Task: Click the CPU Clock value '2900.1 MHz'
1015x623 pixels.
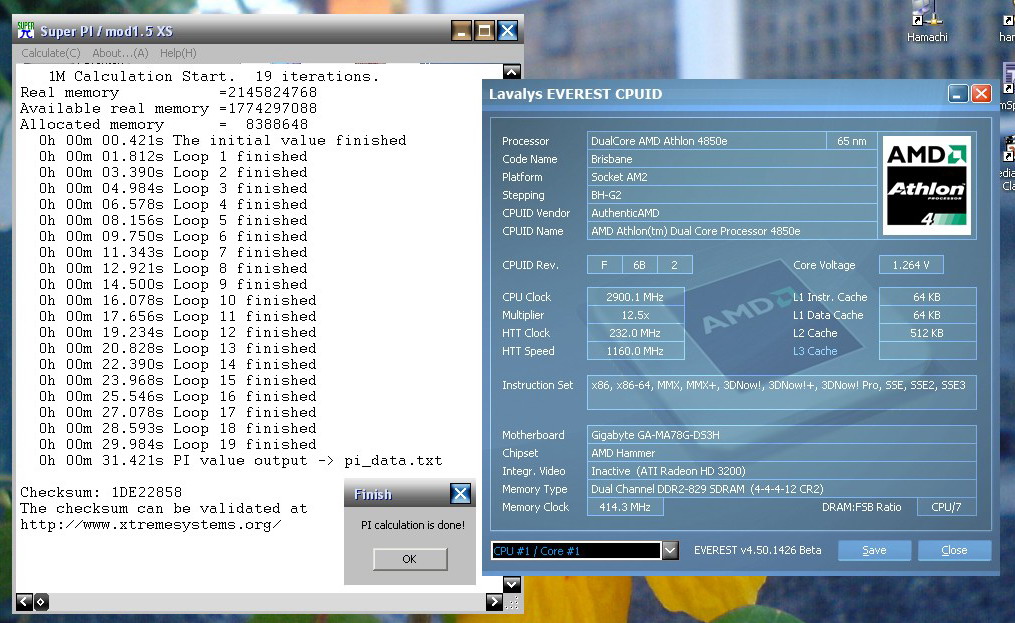Action: point(635,297)
